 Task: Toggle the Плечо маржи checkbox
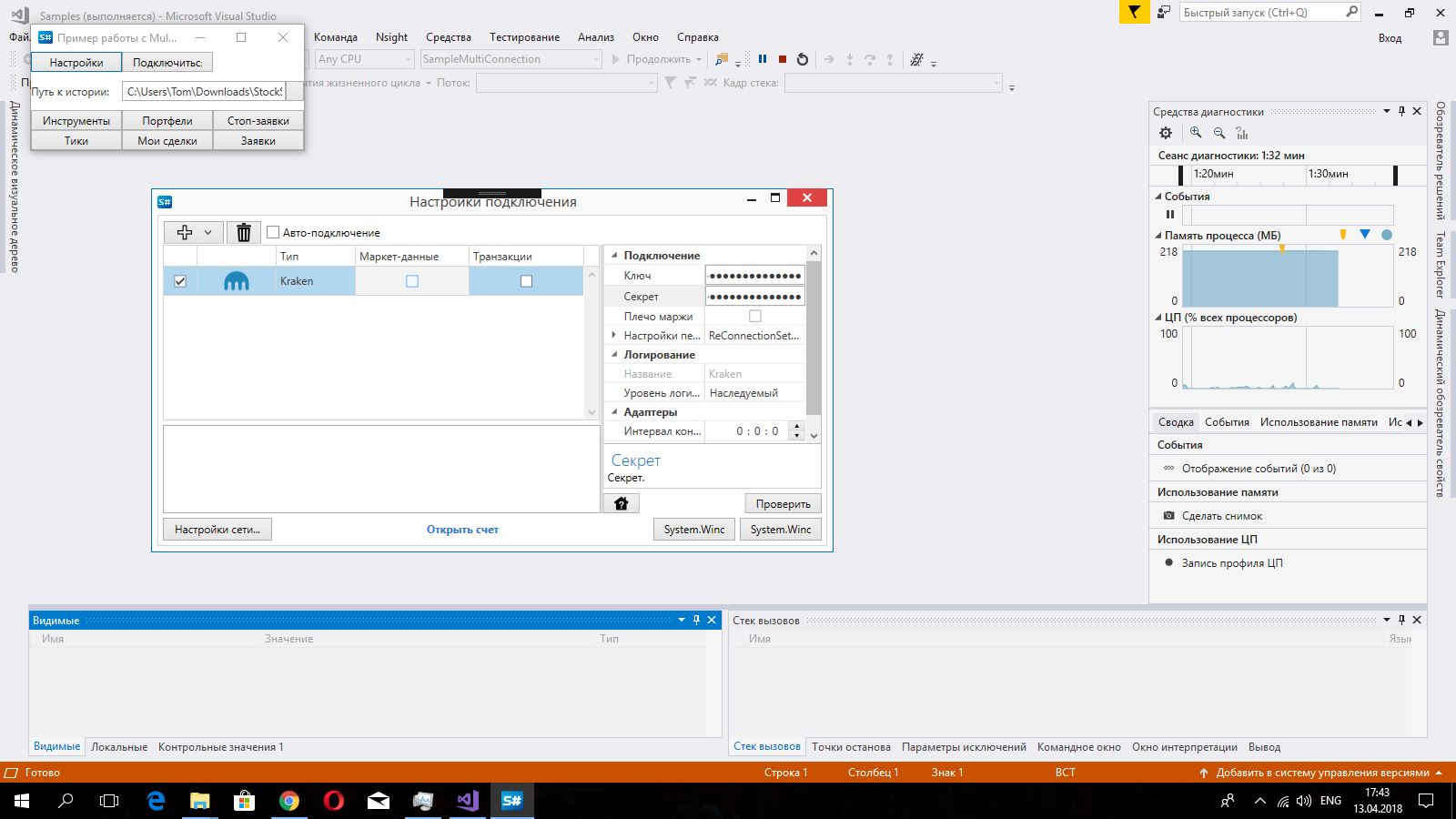click(754, 317)
